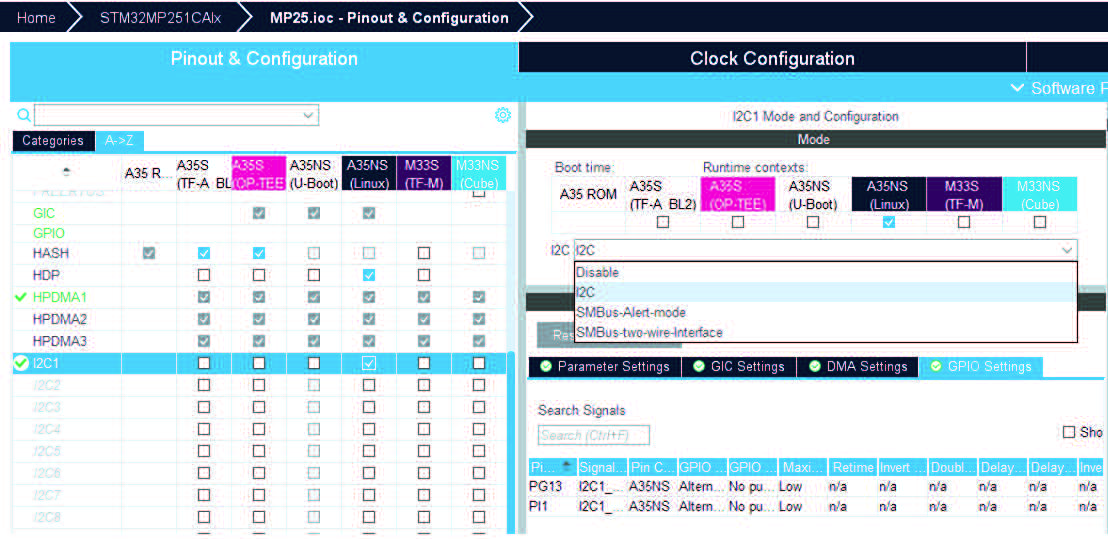Expand the Software Packs chevron
The image size is (1108, 539).
click(x=1017, y=88)
